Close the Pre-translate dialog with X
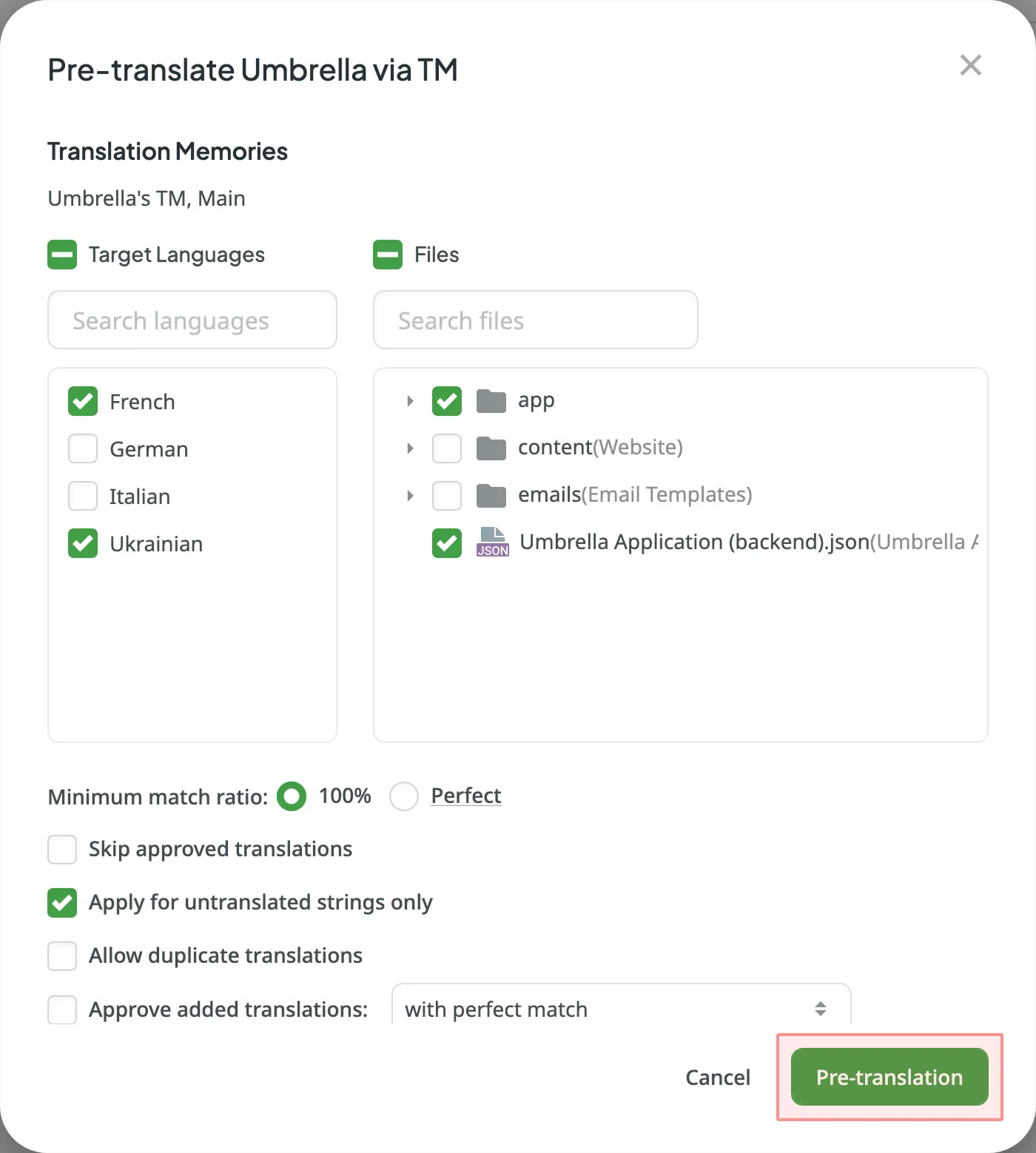This screenshot has width=1036, height=1153. [x=970, y=65]
